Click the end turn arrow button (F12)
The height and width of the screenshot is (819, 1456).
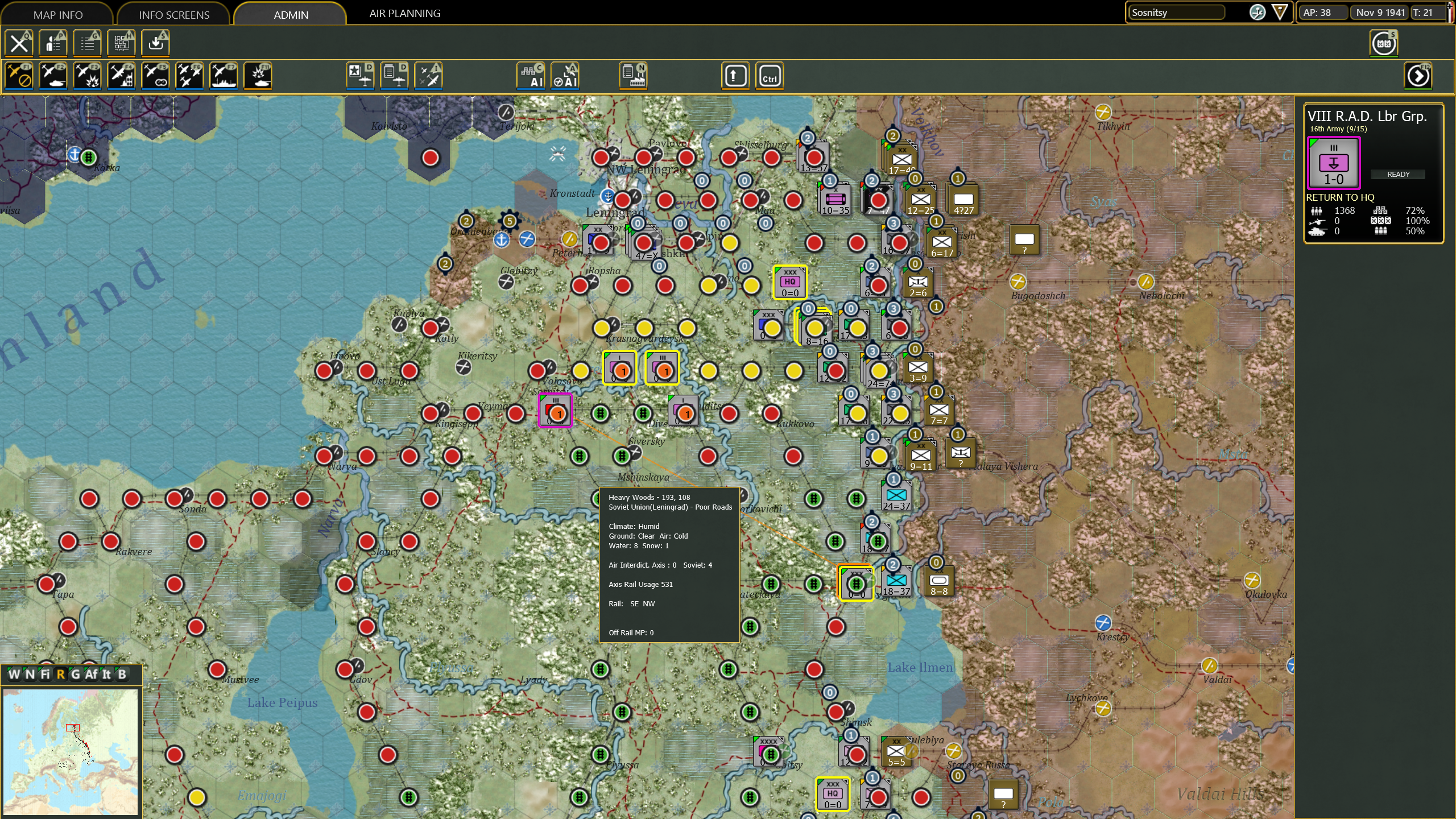[x=1418, y=76]
